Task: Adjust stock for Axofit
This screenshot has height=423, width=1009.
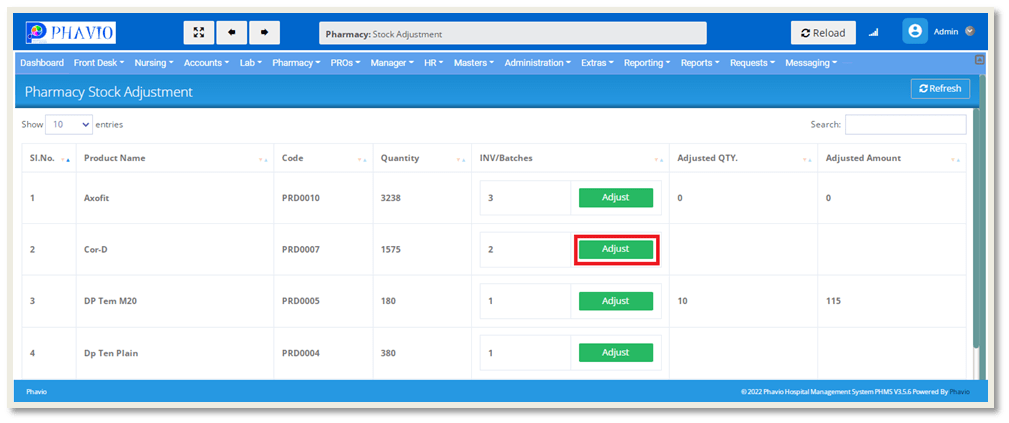Action: pos(615,197)
